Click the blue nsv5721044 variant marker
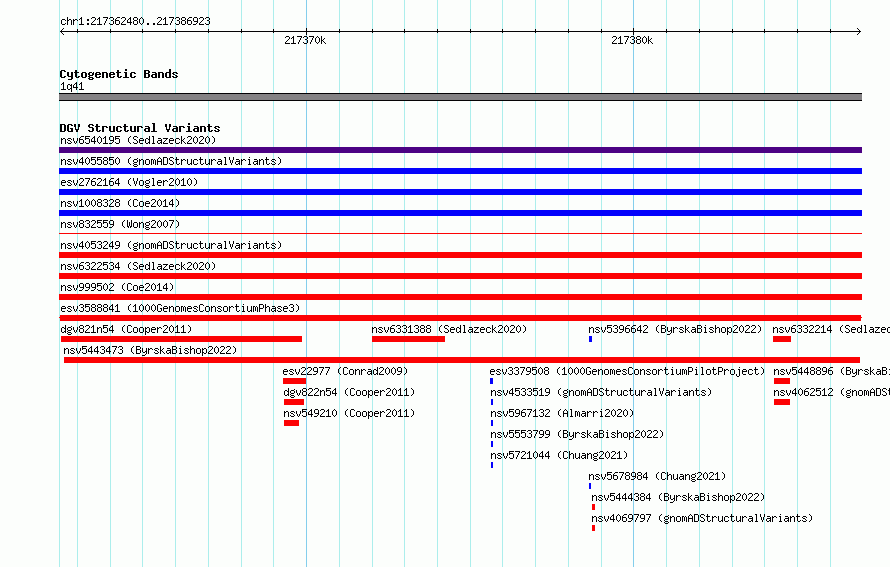 tap(492, 465)
